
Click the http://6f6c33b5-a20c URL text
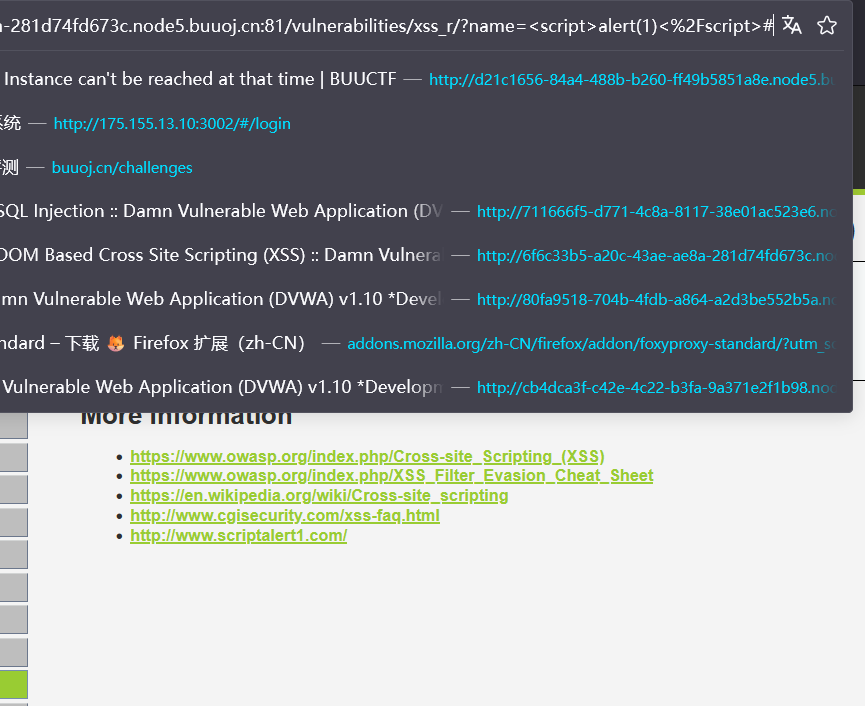point(656,255)
